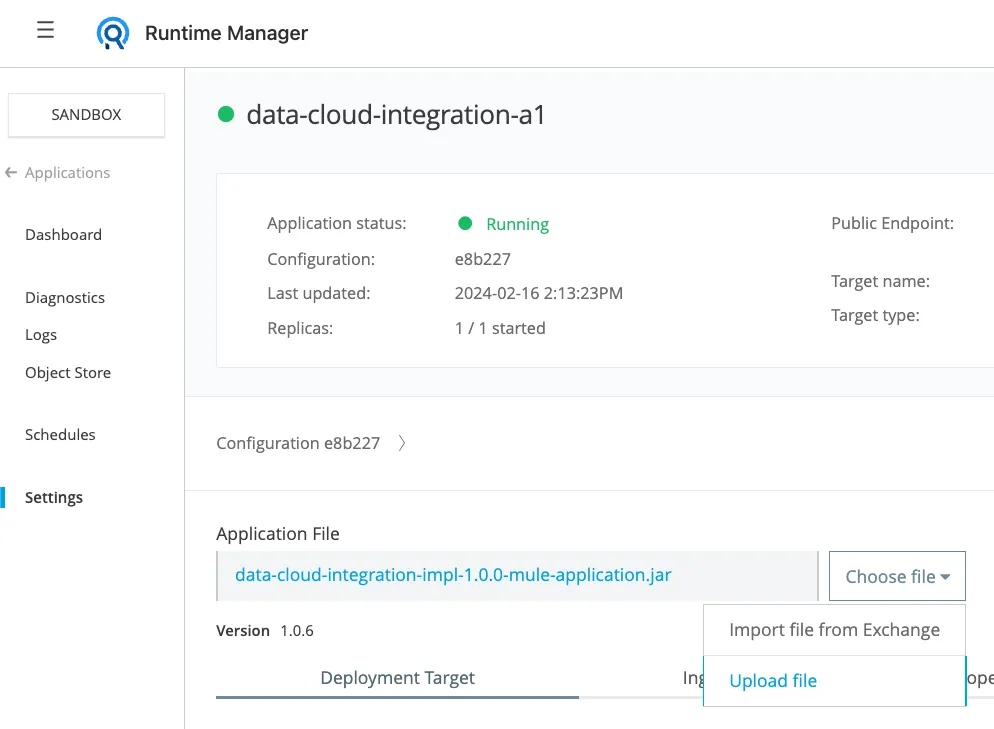Image resolution: width=994 pixels, height=729 pixels.
Task: Click the last updated timestamp 2024-02-16 2:13:23PM
Action: (539, 294)
